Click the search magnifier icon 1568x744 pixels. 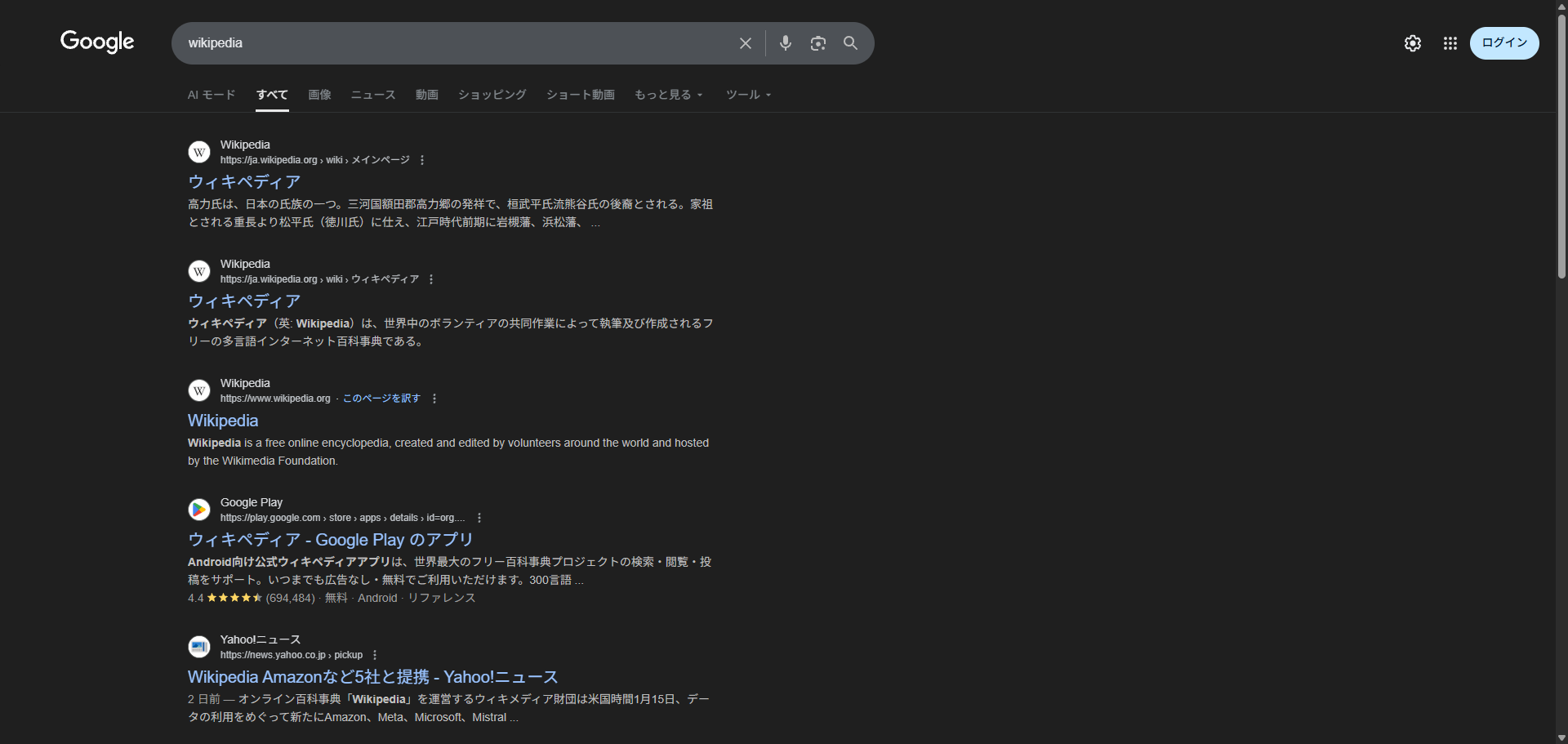point(850,43)
